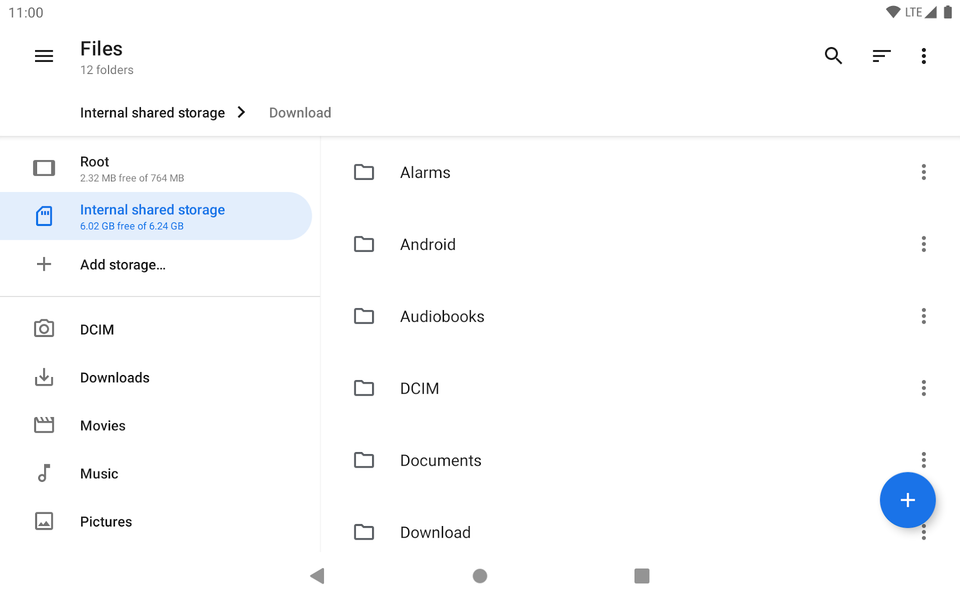This screenshot has width=960, height=600.
Task: Open the overflow menu for the Alarms folder
Action: (924, 172)
